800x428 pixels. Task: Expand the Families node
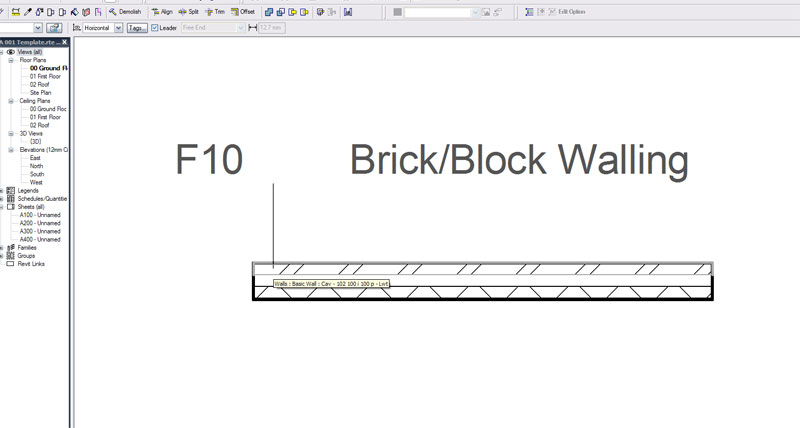click(2, 248)
